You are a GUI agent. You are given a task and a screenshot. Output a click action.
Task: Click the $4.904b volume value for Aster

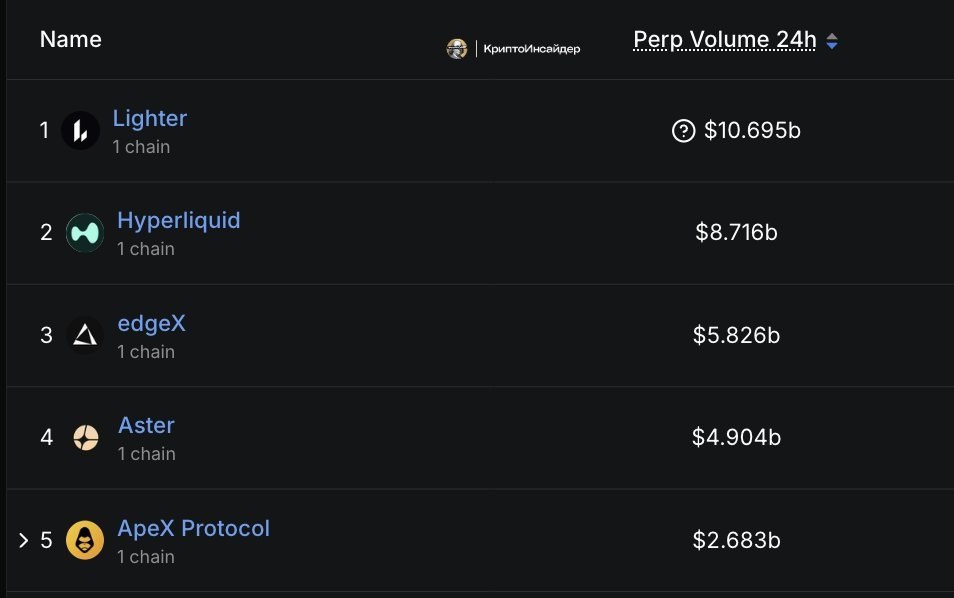coord(736,437)
